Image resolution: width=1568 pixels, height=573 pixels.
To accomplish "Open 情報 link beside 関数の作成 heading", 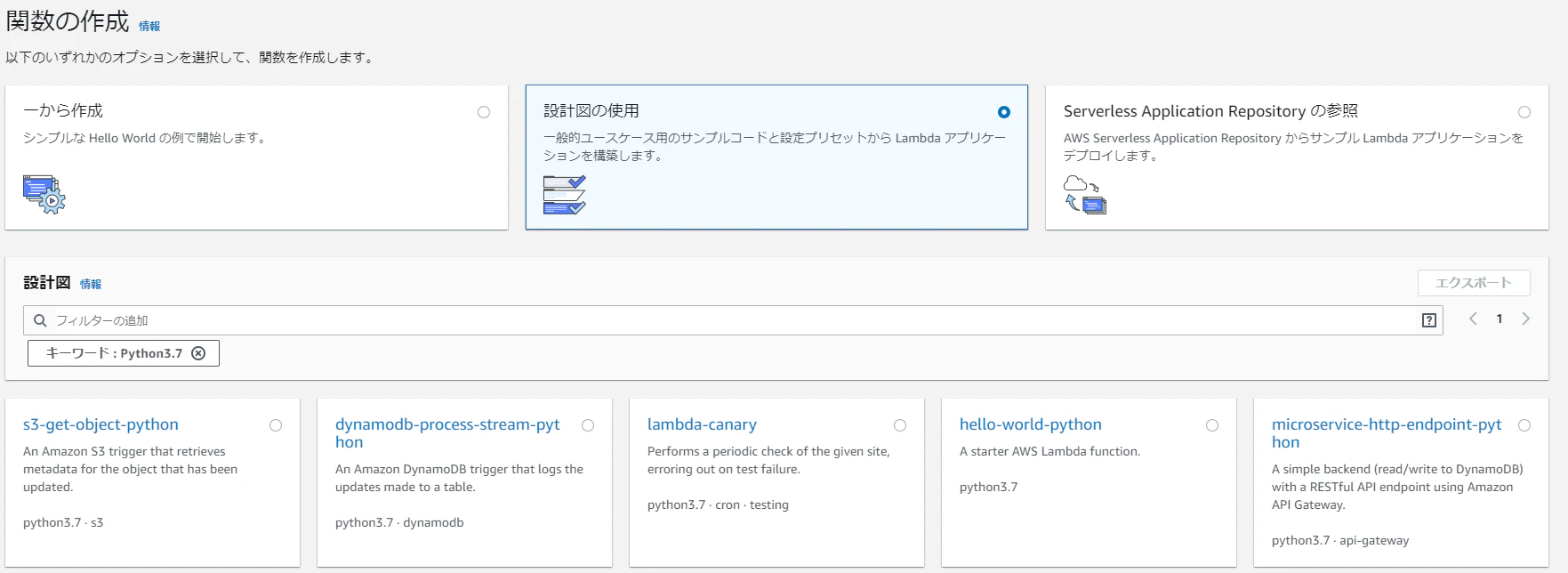I will point(149,27).
